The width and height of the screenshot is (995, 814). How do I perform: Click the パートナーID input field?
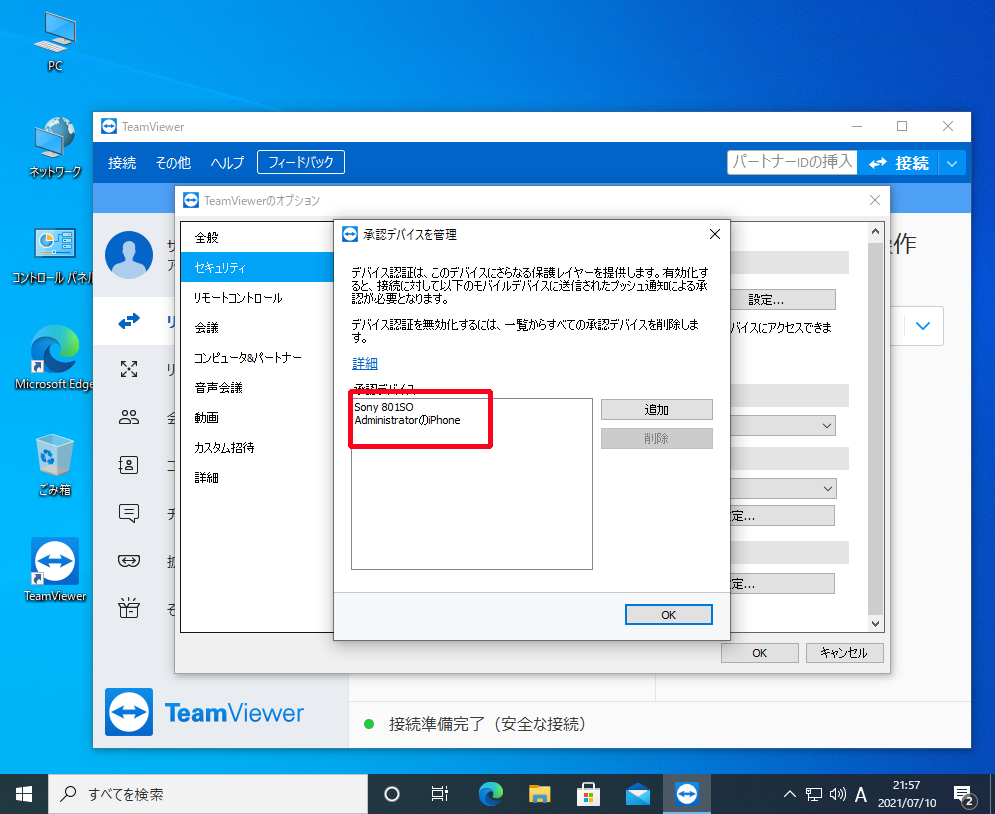point(791,162)
